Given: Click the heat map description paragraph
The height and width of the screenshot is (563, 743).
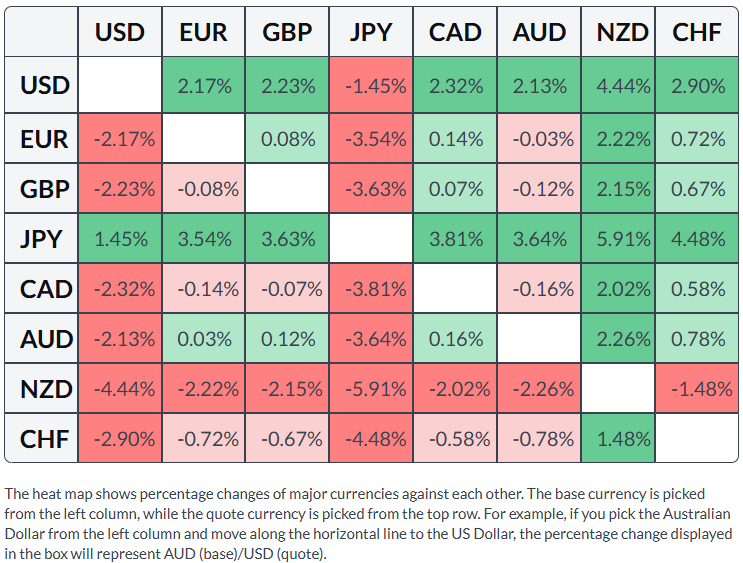Looking at the screenshot, I should (369, 523).
